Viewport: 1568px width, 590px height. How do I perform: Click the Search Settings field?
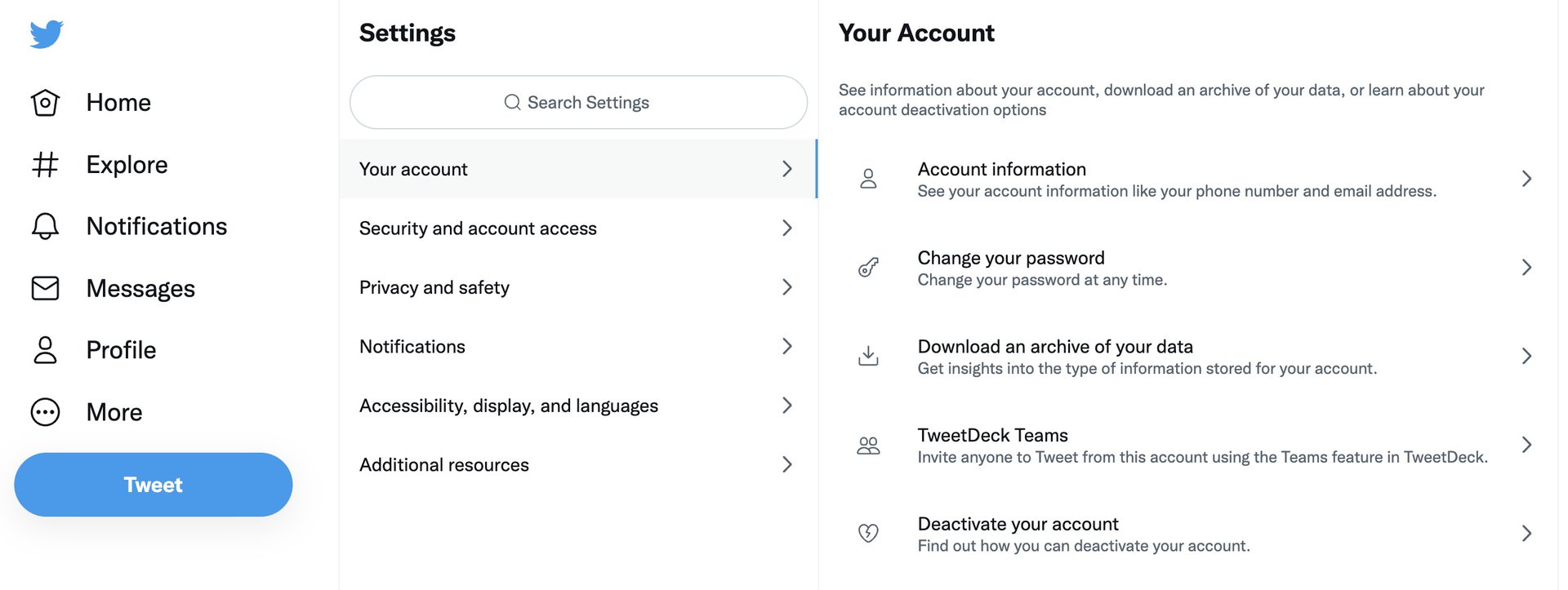click(578, 103)
